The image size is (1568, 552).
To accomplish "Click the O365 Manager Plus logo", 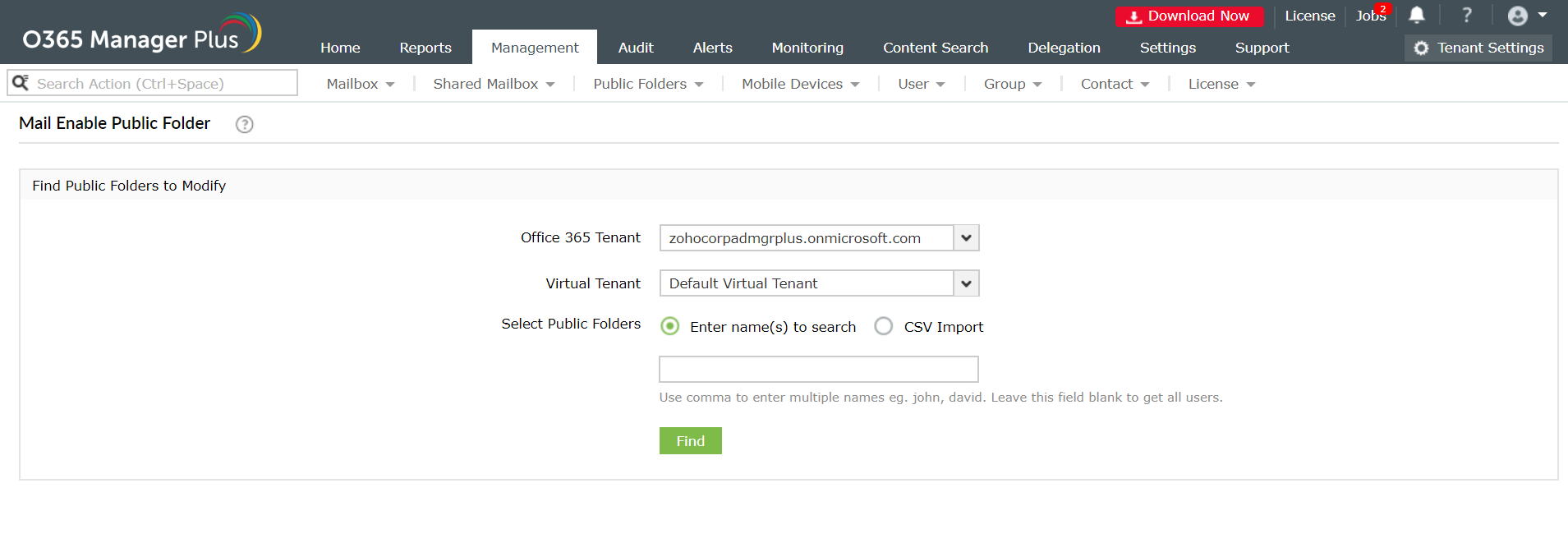I will coord(141,34).
